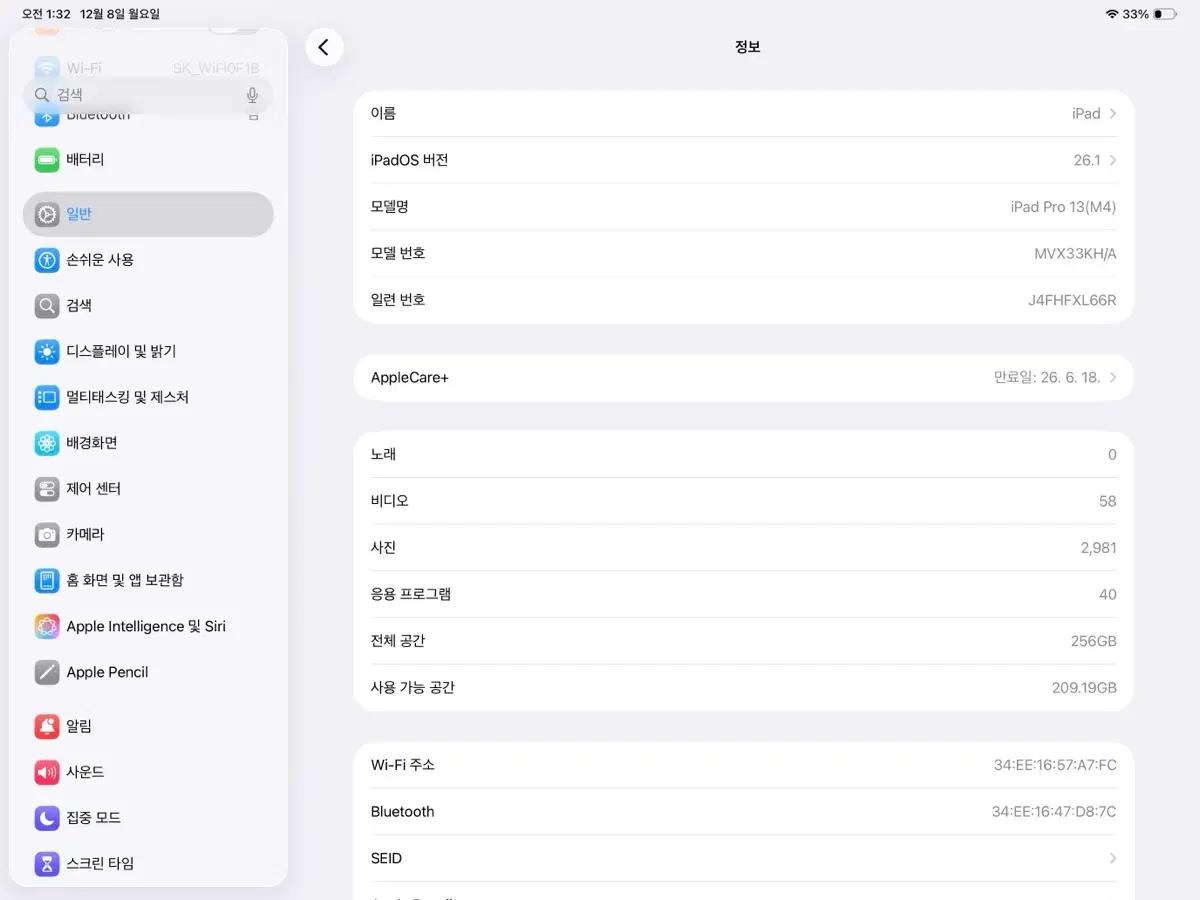Open the 배터리 settings menu
This screenshot has height=900, width=1200.
coord(148,160)
